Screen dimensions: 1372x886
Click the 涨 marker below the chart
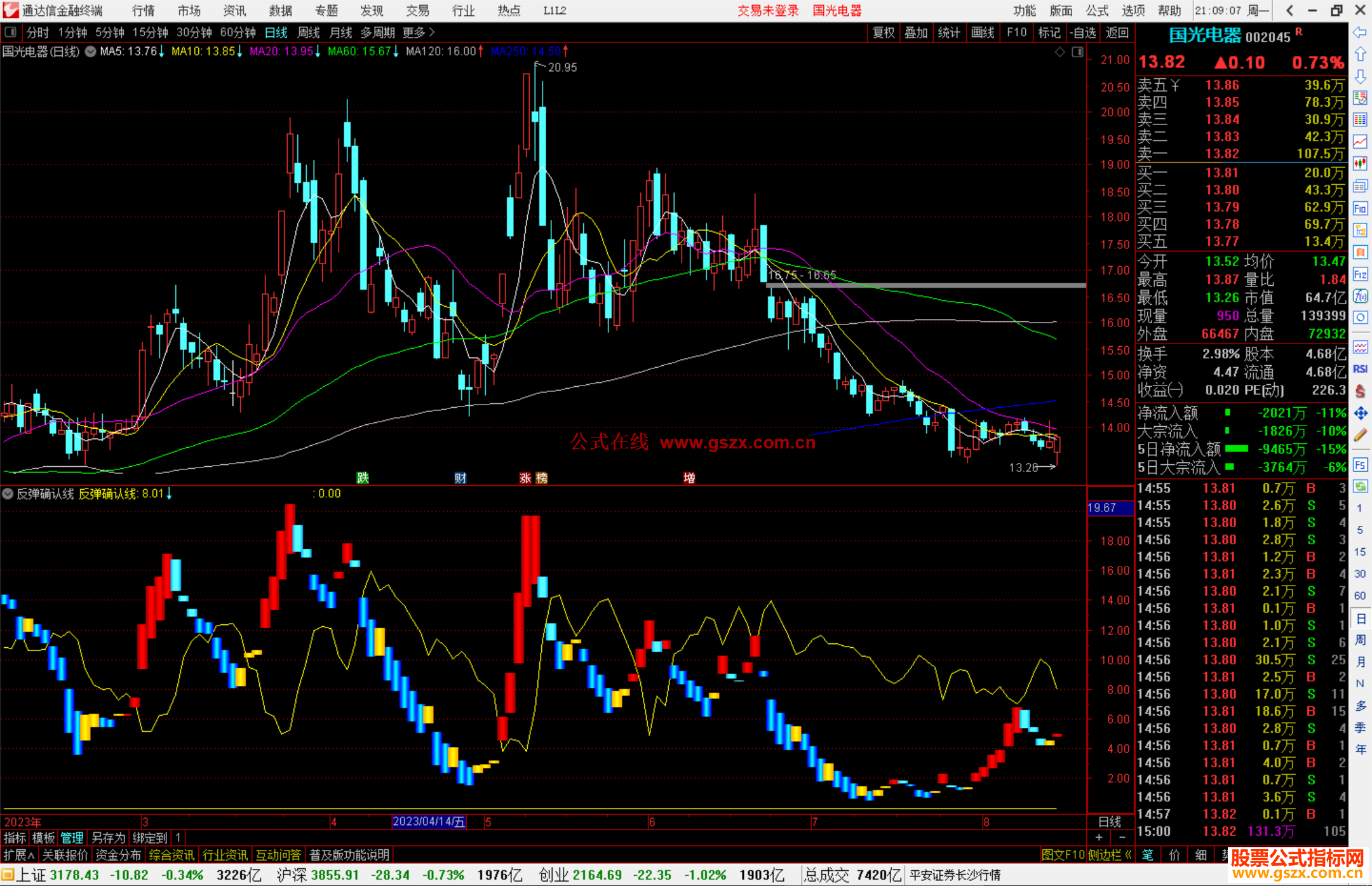(x=525, y=478)
